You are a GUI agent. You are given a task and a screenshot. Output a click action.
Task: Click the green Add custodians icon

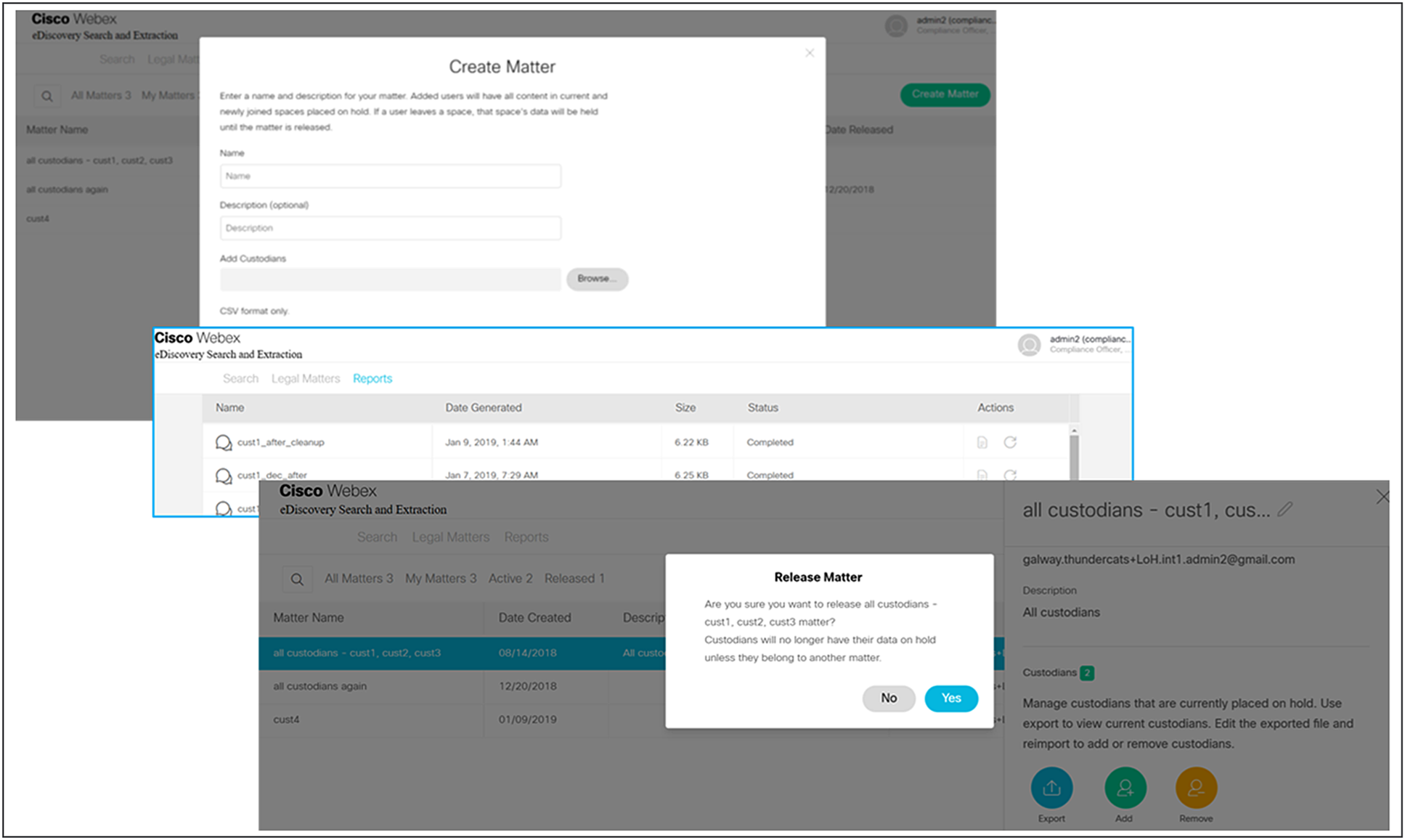click(x=1125, y=788)
